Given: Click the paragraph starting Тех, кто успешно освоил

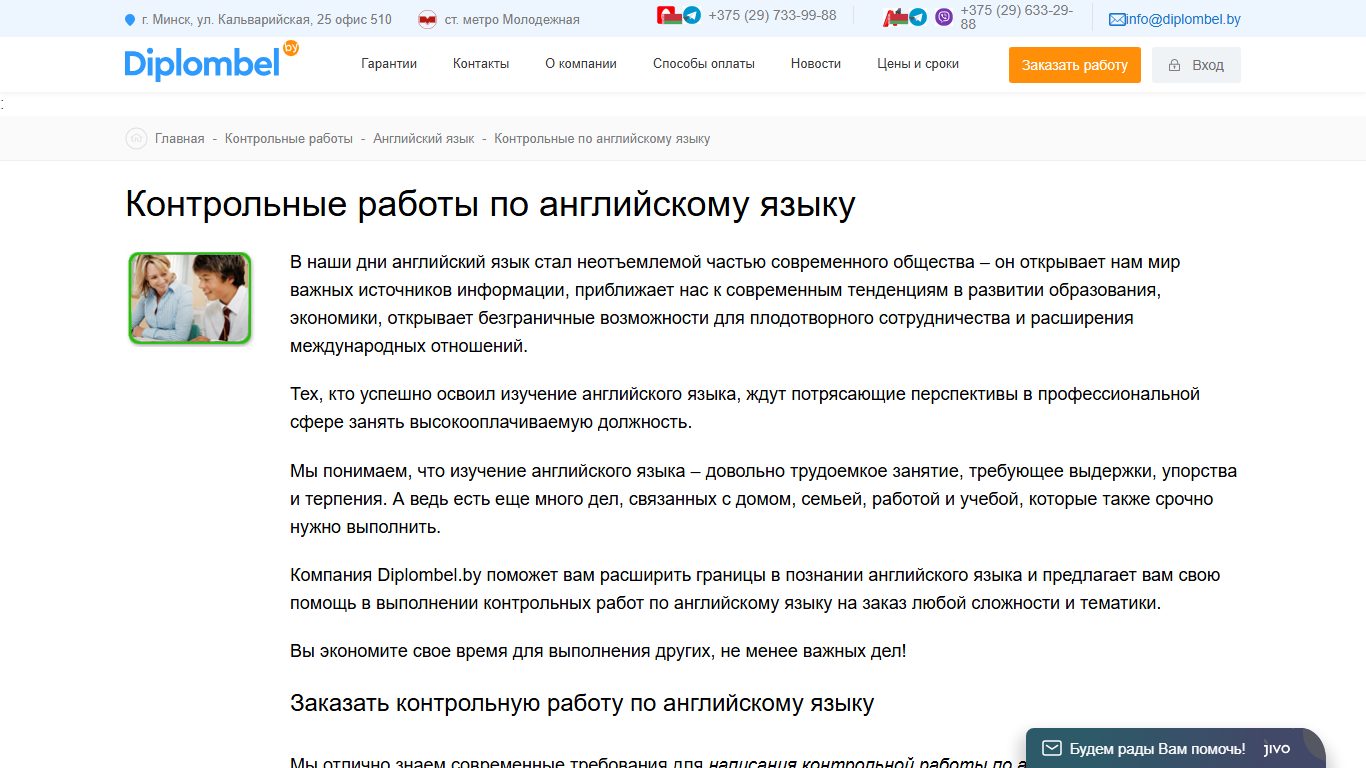Looking at the screenshot, I should (x=745, y=408).
